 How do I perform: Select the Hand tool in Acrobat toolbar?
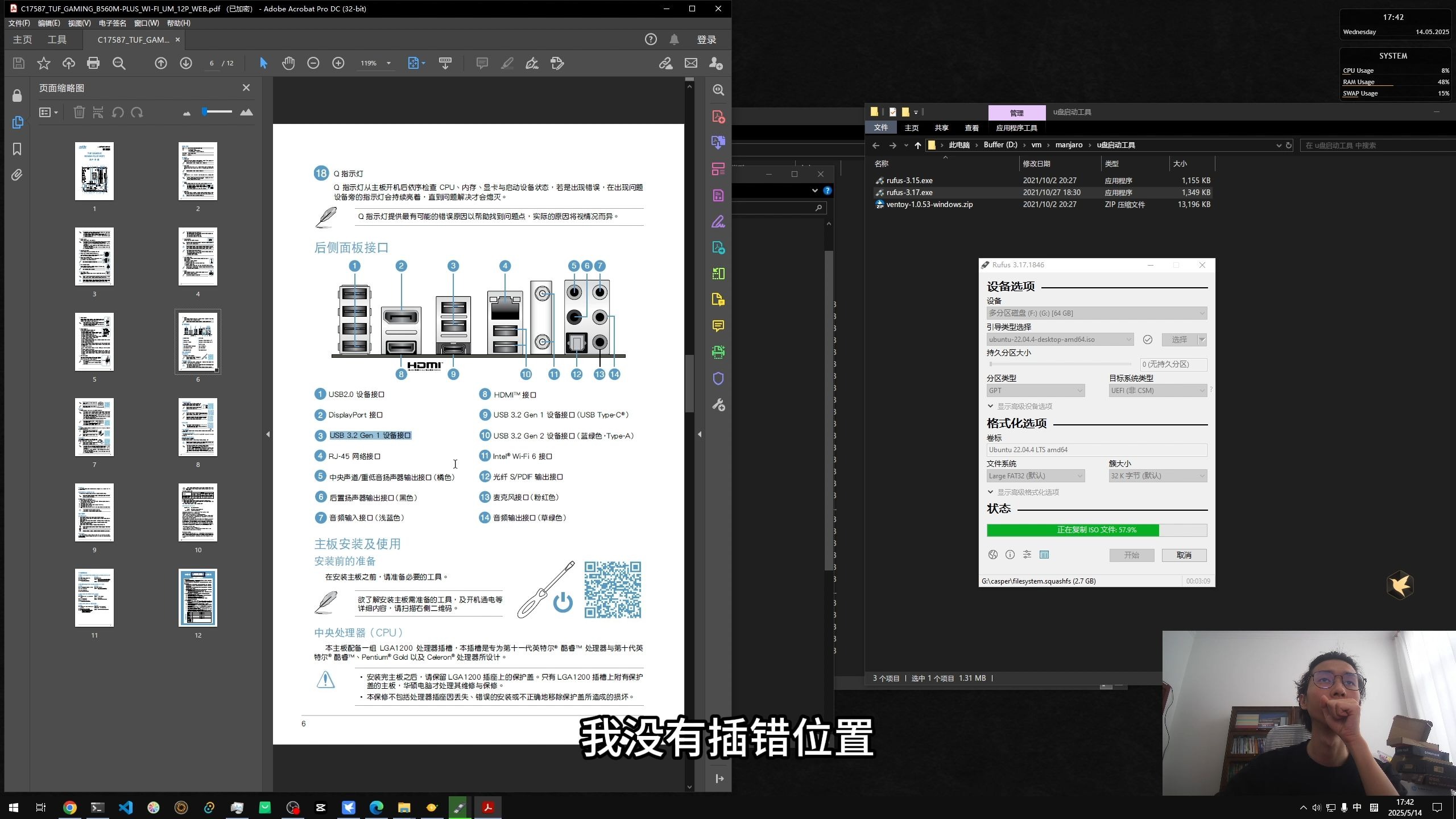pos(289,63)
